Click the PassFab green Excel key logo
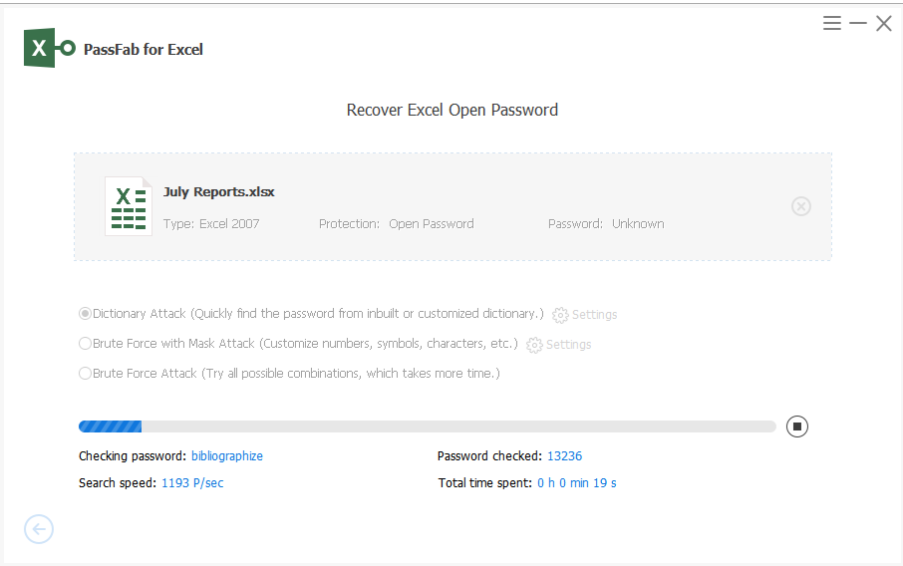Image resolution: width=903 pixels, height=566 pixels. 49,48
